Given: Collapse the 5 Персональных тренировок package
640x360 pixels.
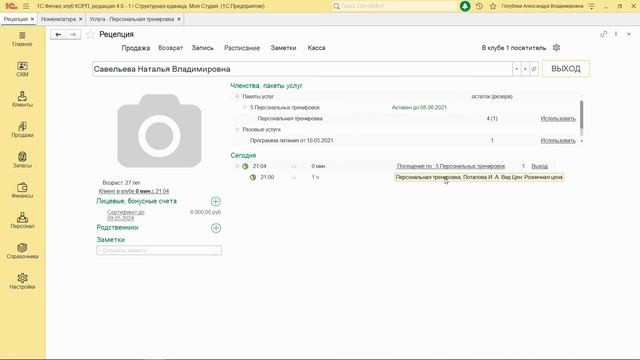Looking at the screenshot, I should pyautogui.click(x=244, y=107).
